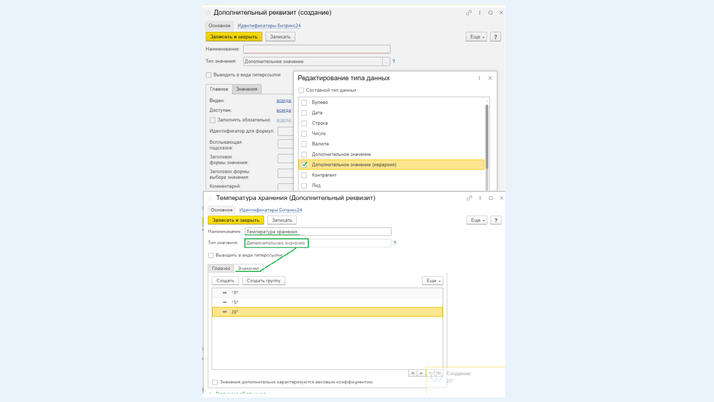Click blue ? hint beside Тип значения in Температура хранения
This screenshot has width=714, height=402.
(394, 243)
